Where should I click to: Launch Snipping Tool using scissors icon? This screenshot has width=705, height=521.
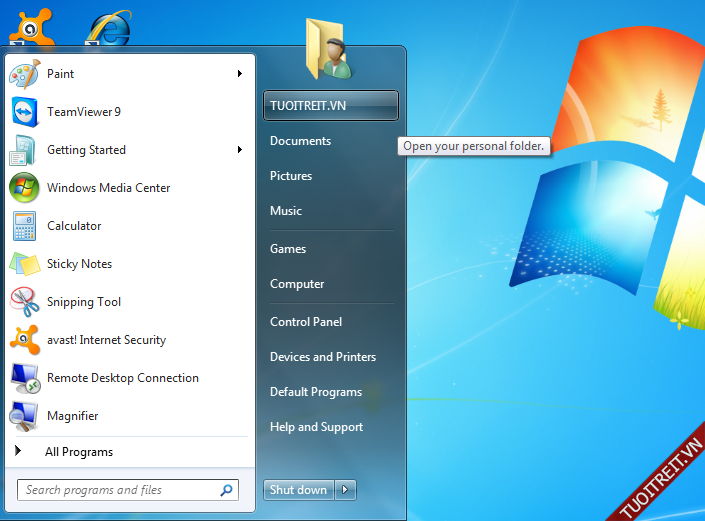click(24, 302)
